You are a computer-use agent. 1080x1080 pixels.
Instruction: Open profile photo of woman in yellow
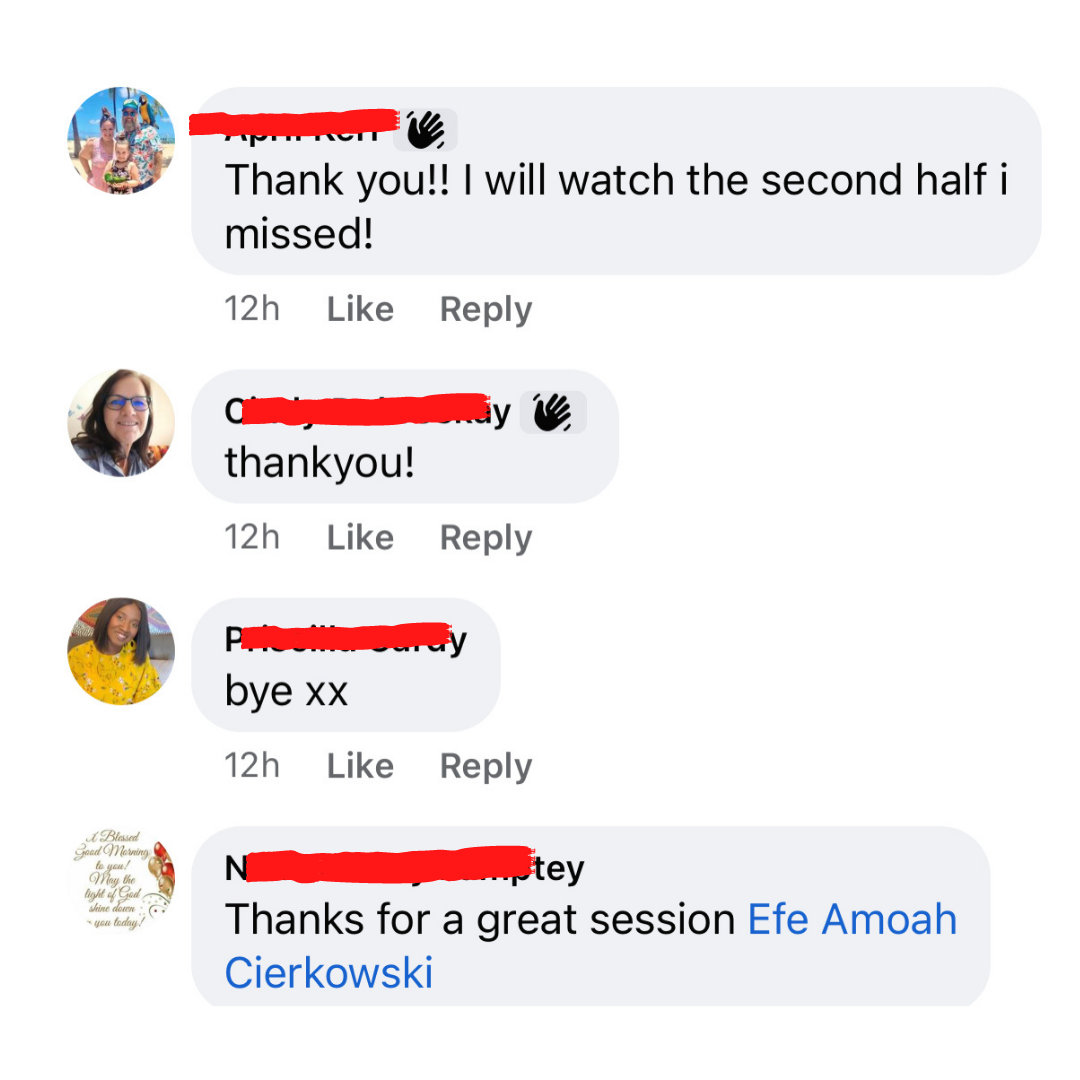click(x=121, y=651)
